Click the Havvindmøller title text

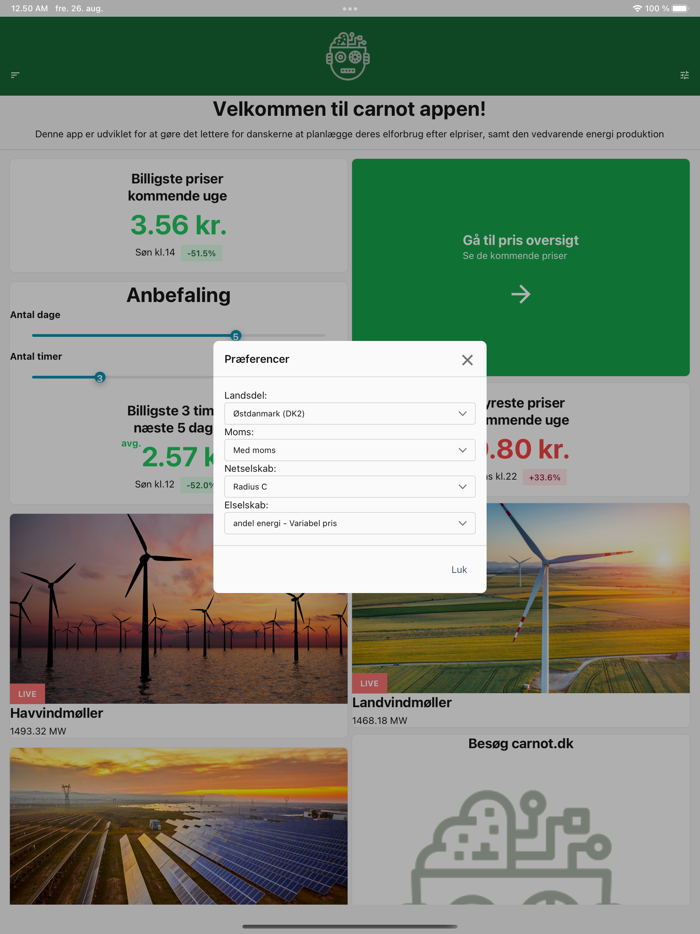57,713
